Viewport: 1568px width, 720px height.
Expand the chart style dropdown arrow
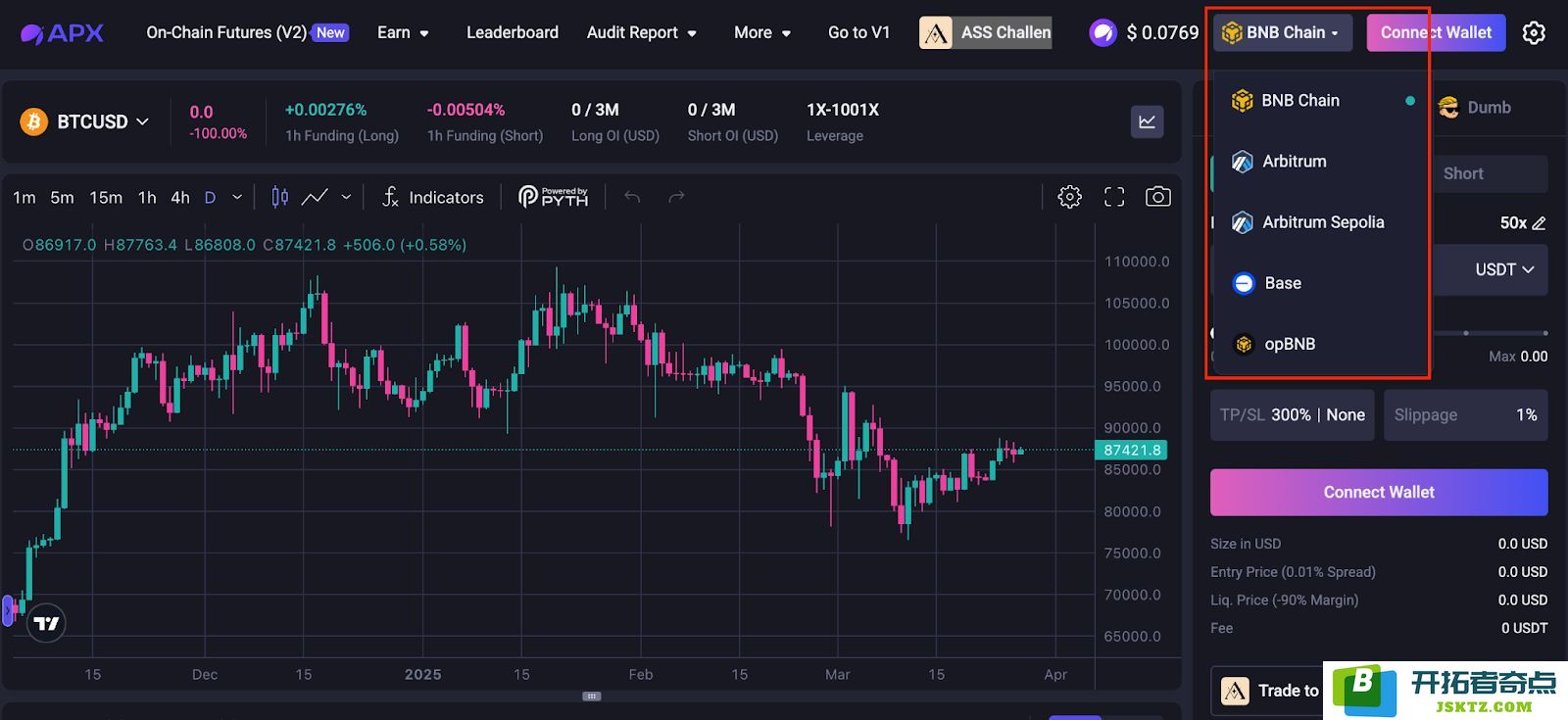click(346, 197)
